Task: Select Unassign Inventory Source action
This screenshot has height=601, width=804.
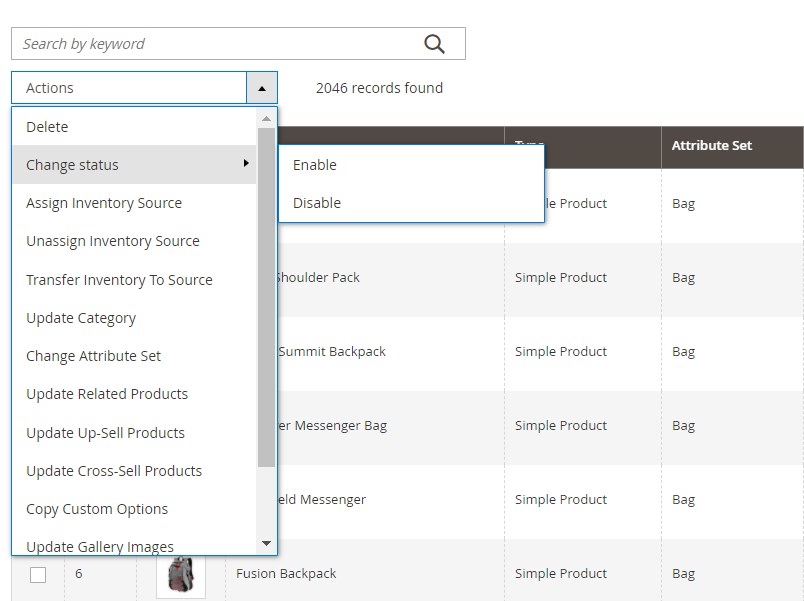Action: coord(113,241)
